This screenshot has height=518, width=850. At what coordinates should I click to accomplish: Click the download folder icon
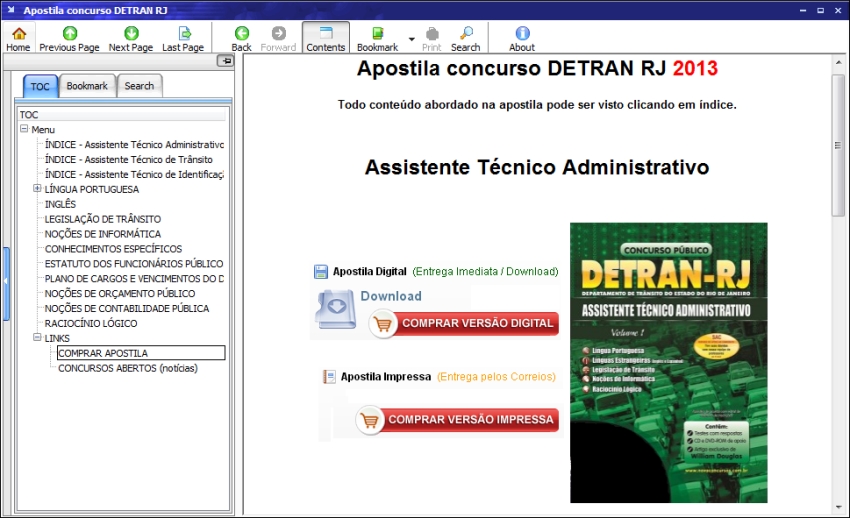click(336, 309)
